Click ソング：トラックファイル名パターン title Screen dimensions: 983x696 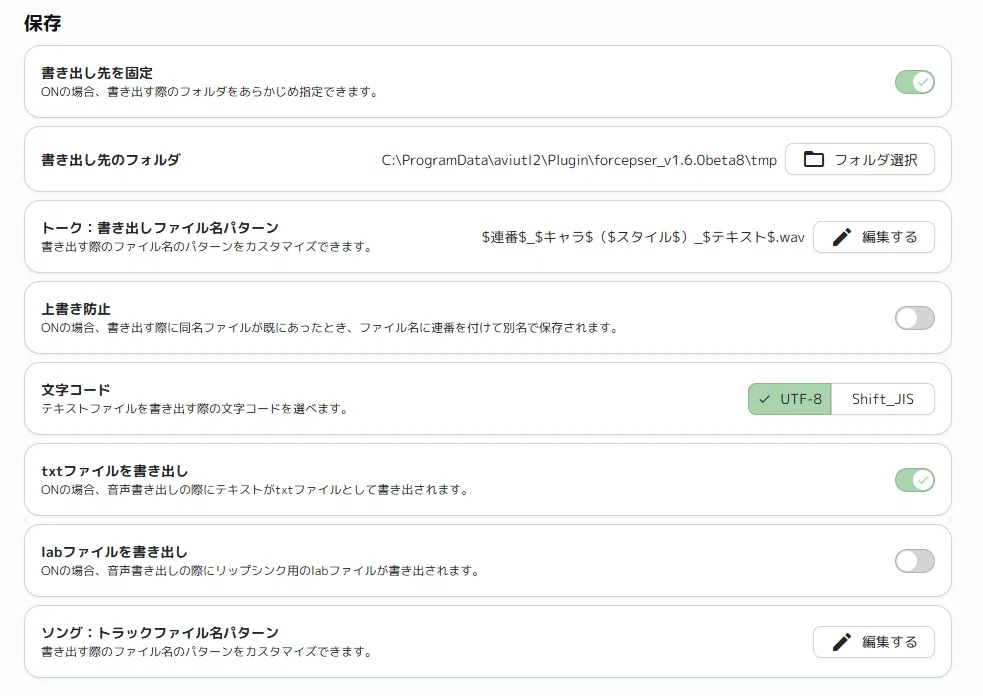pyautogui.click(x=160, y=633)
